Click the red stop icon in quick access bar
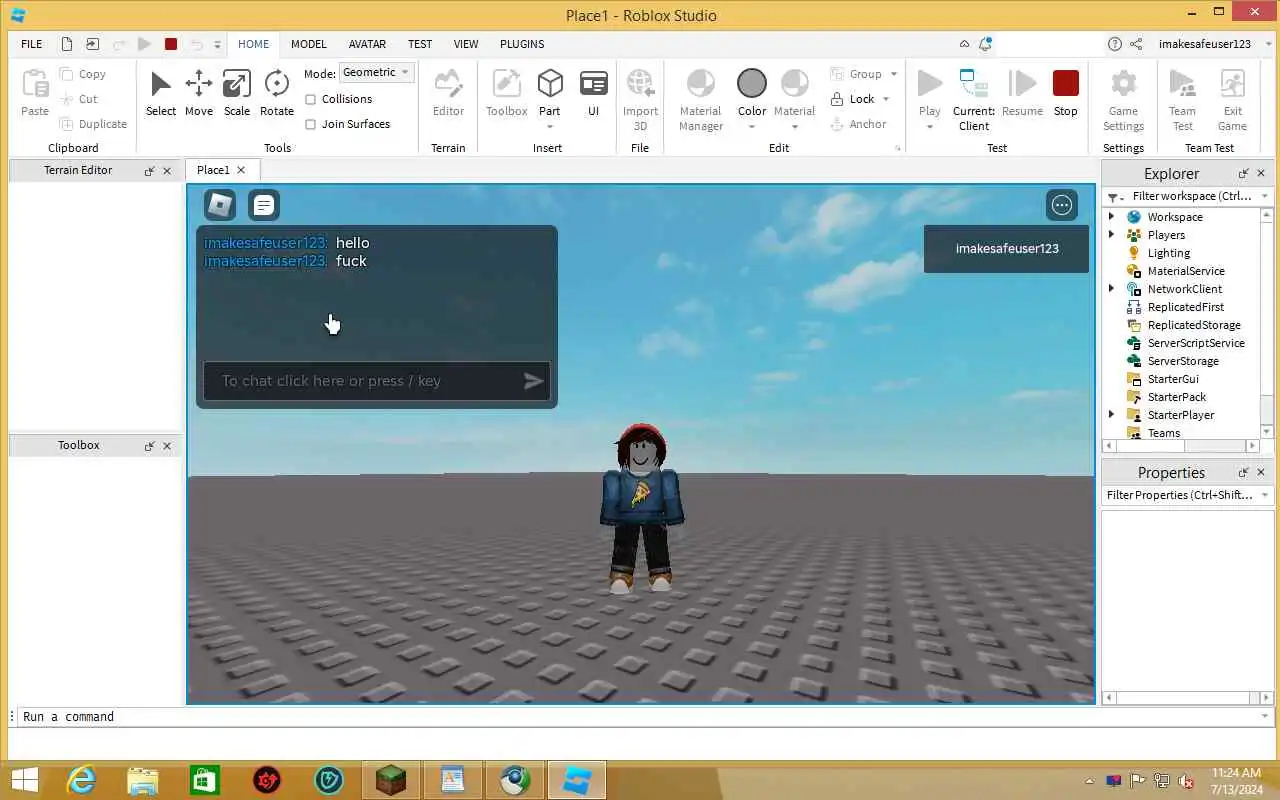The image size is (1280, 800). pyautogui.click(x=171, y=44)
